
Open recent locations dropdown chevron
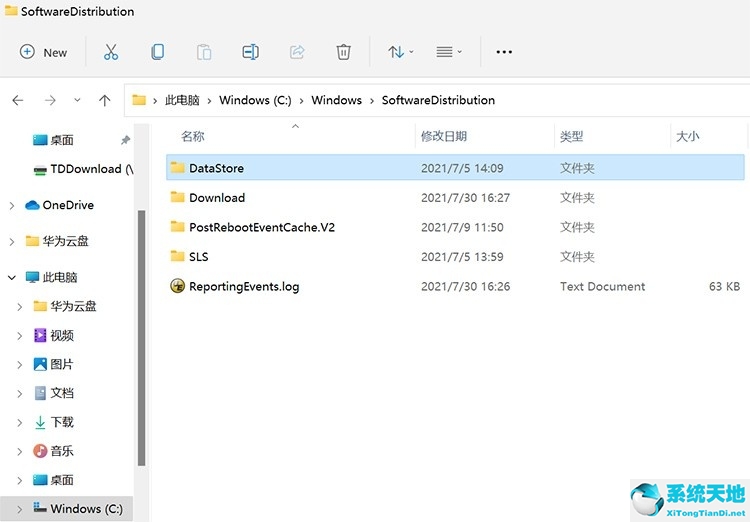tap(77, 100)
